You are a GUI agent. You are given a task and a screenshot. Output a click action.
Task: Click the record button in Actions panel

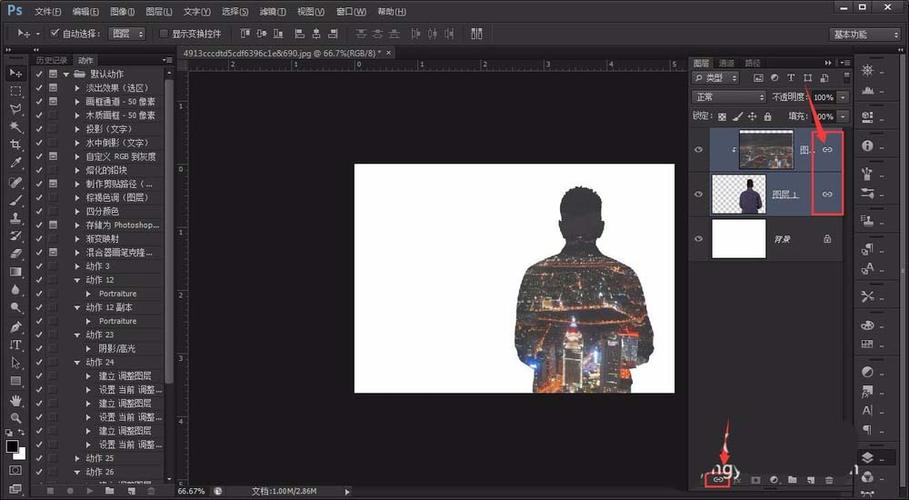click(70, 491)
